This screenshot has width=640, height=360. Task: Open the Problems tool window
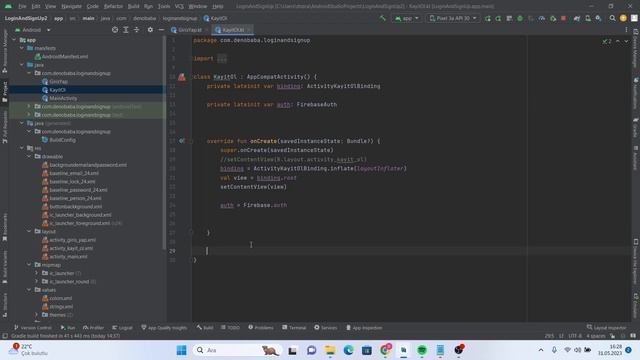tap(261, 328)
